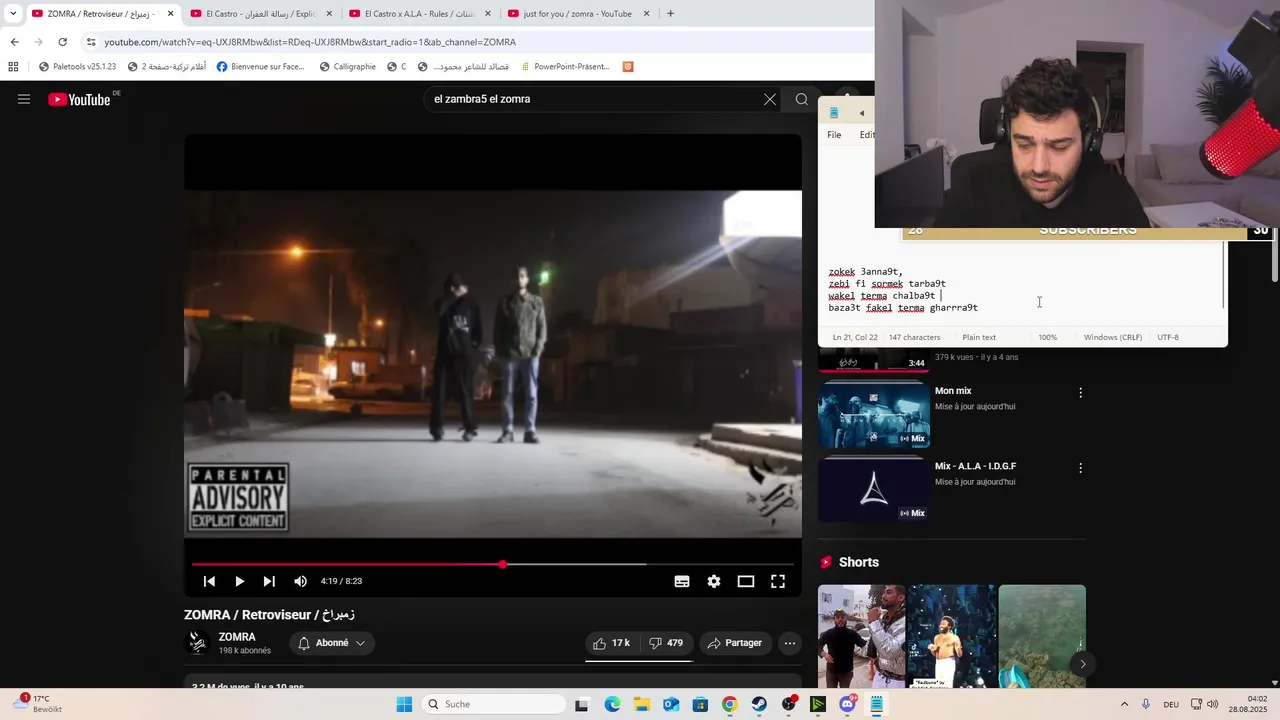Open the YouTube hamburger guide menu

click(24, 99)
